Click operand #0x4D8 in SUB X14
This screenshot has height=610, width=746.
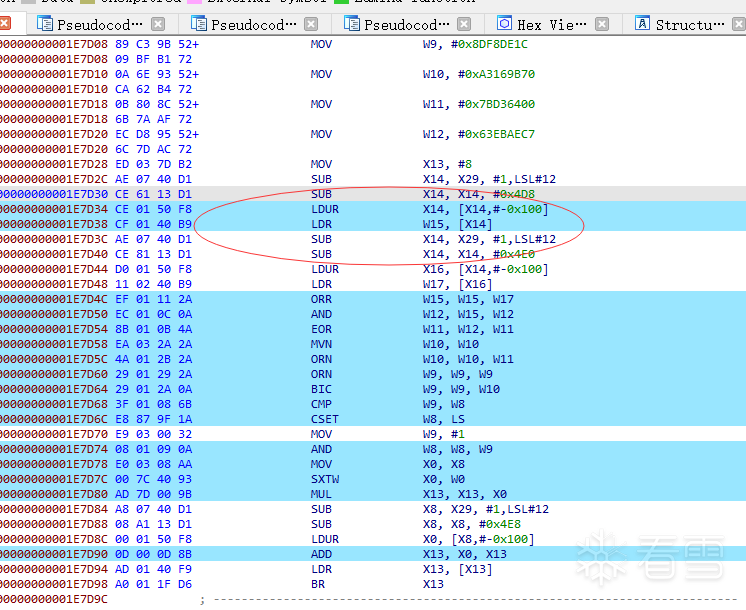[x=514, y=194]
